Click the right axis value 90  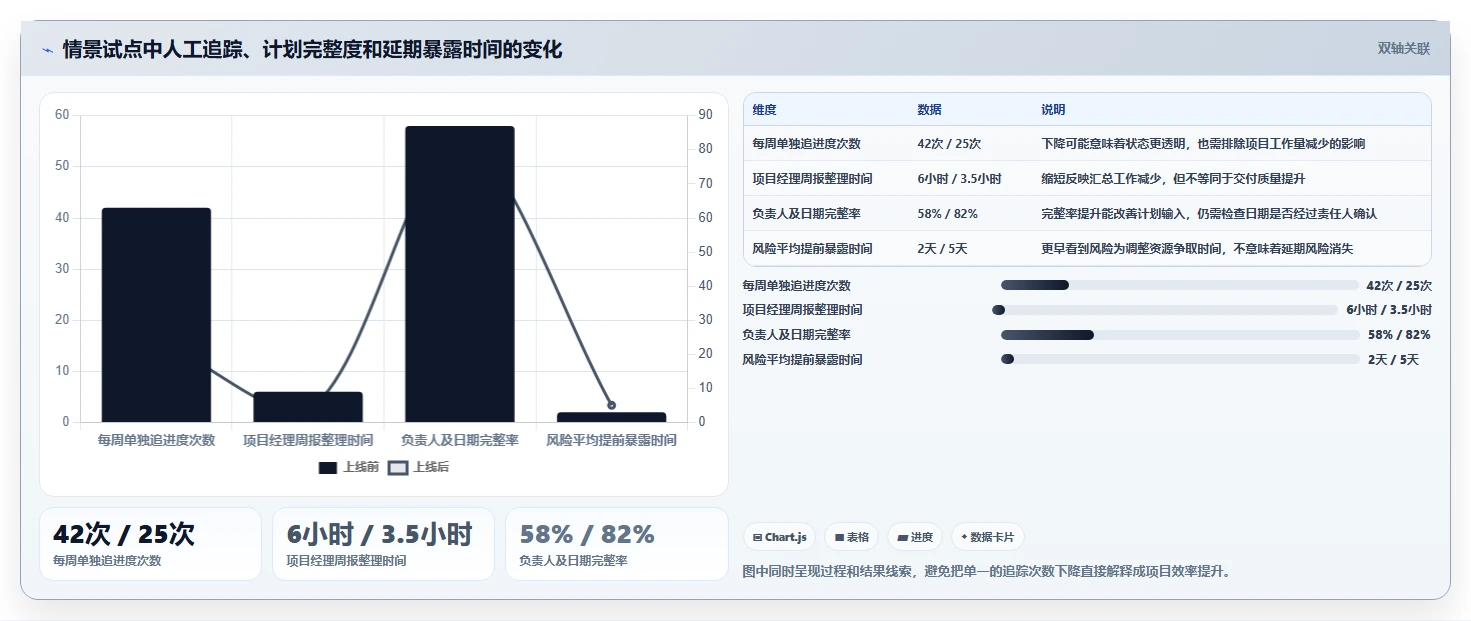tap(705, 115)
